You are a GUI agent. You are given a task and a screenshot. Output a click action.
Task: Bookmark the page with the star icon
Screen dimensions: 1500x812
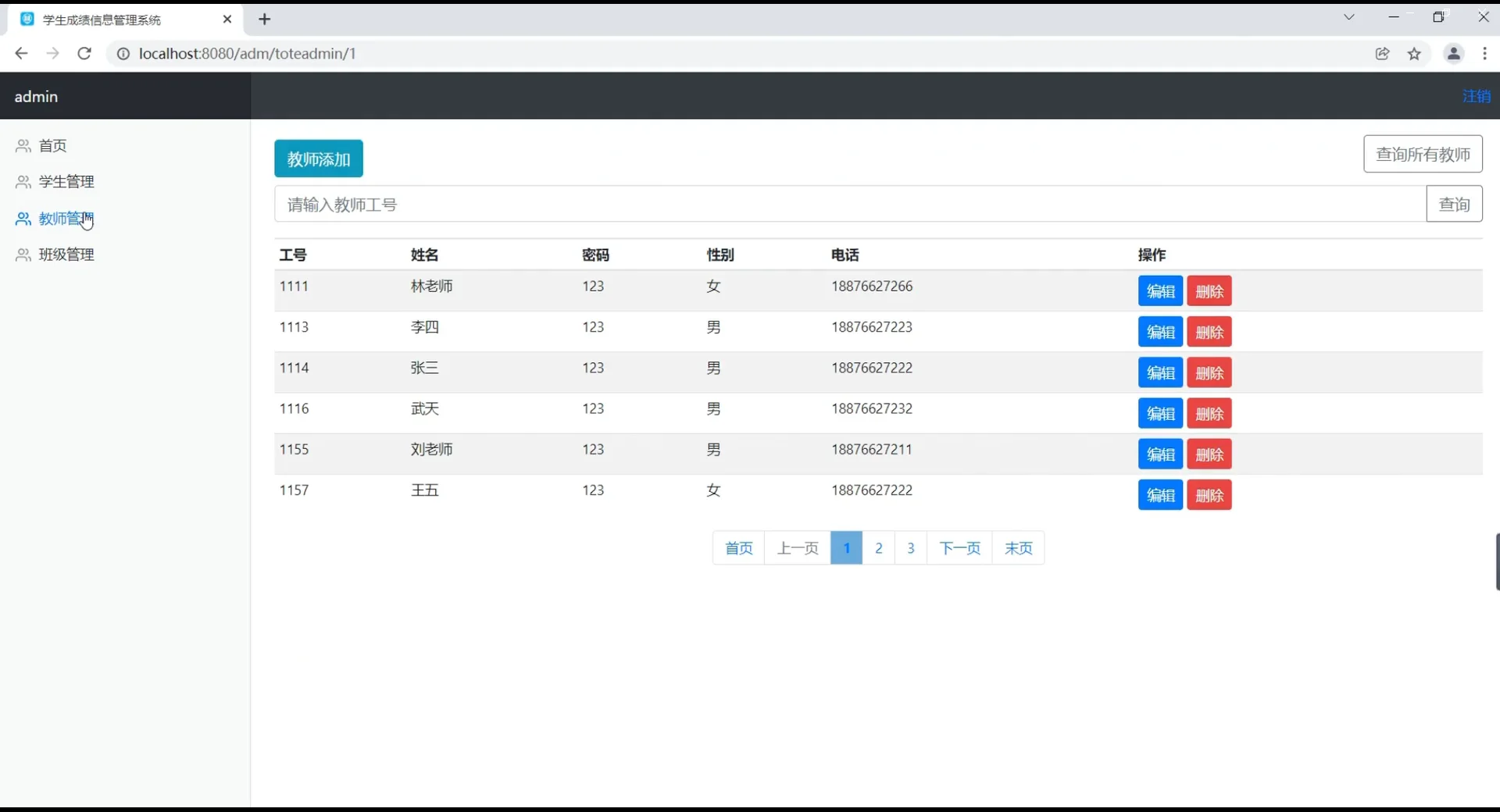click(x=1415, y=53)
